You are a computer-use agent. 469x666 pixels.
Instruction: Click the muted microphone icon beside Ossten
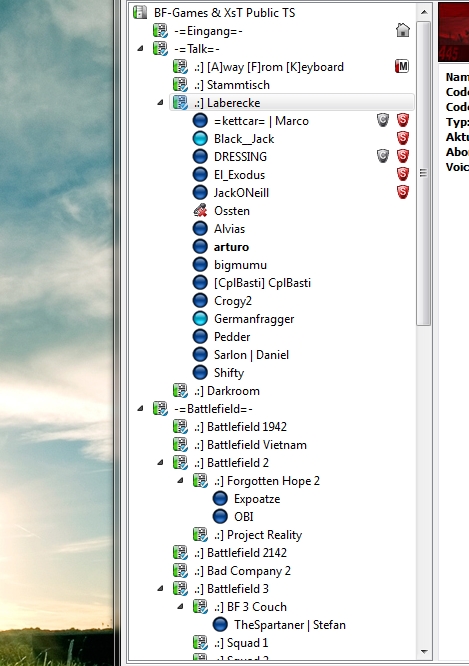point(200,210)
